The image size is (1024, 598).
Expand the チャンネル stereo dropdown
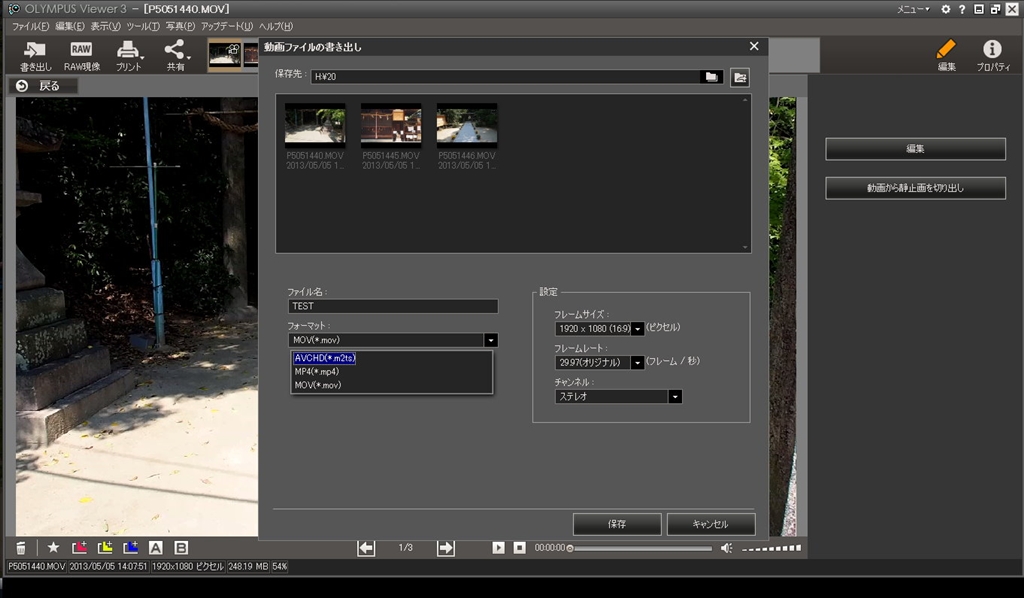click(675, 396)
